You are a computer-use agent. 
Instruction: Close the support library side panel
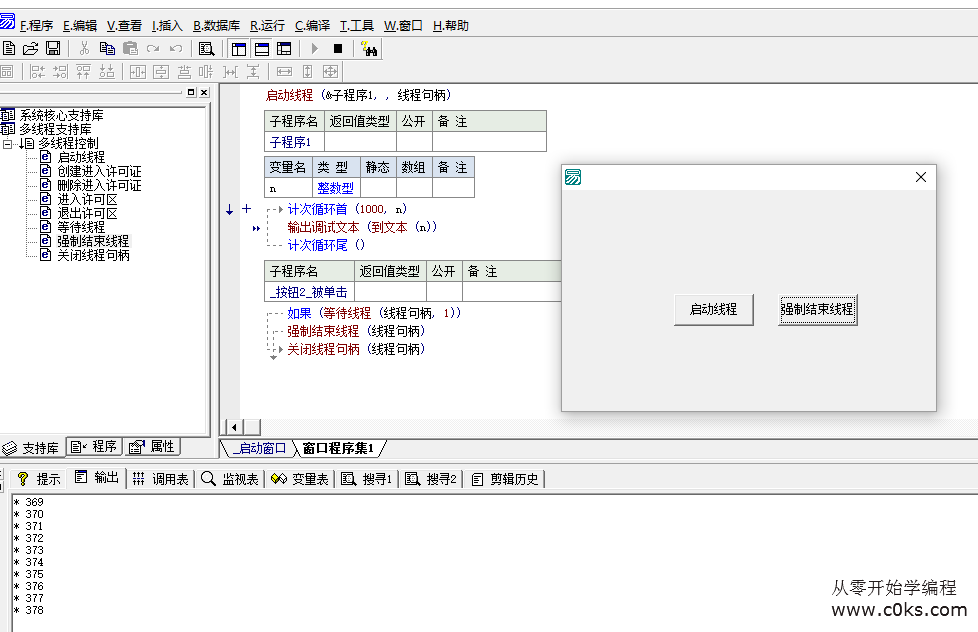[x=204, y=92]
